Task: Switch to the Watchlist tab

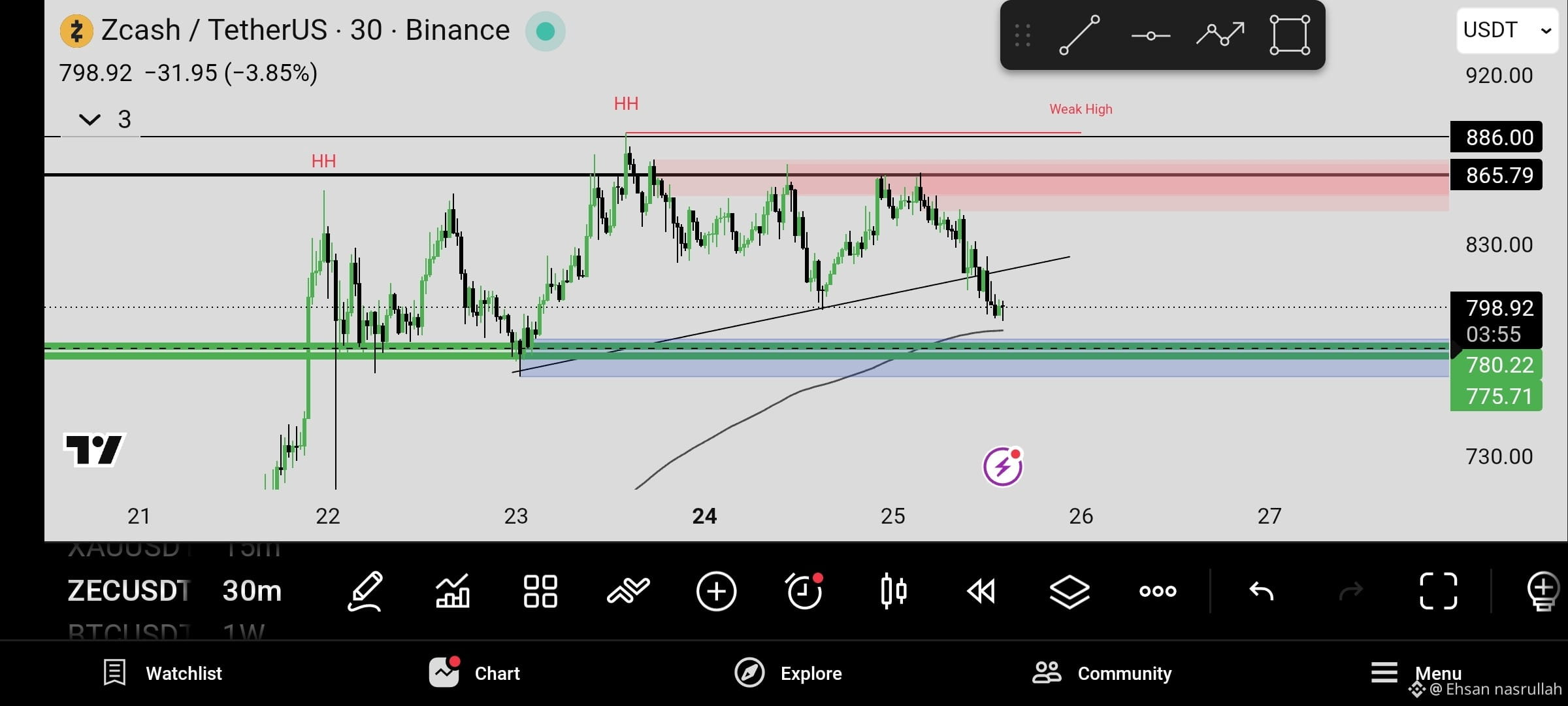Action: (x=163, y=673)
